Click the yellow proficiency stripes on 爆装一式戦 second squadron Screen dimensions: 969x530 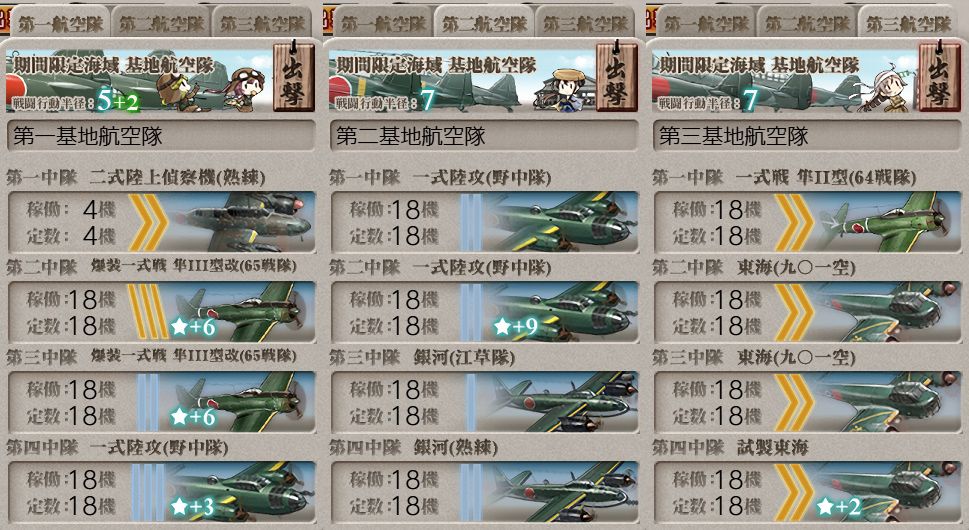(x=148, y=311)
